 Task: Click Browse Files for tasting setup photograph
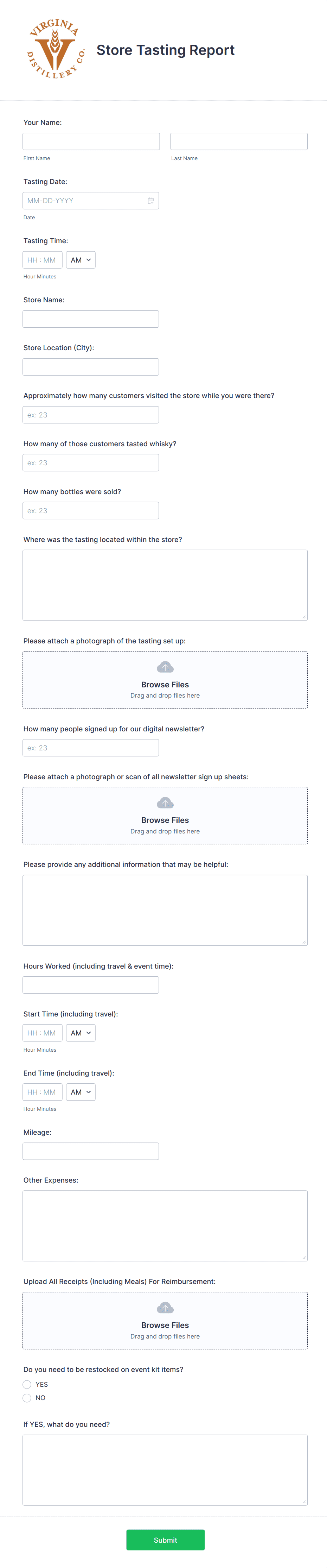pos(165,684)
